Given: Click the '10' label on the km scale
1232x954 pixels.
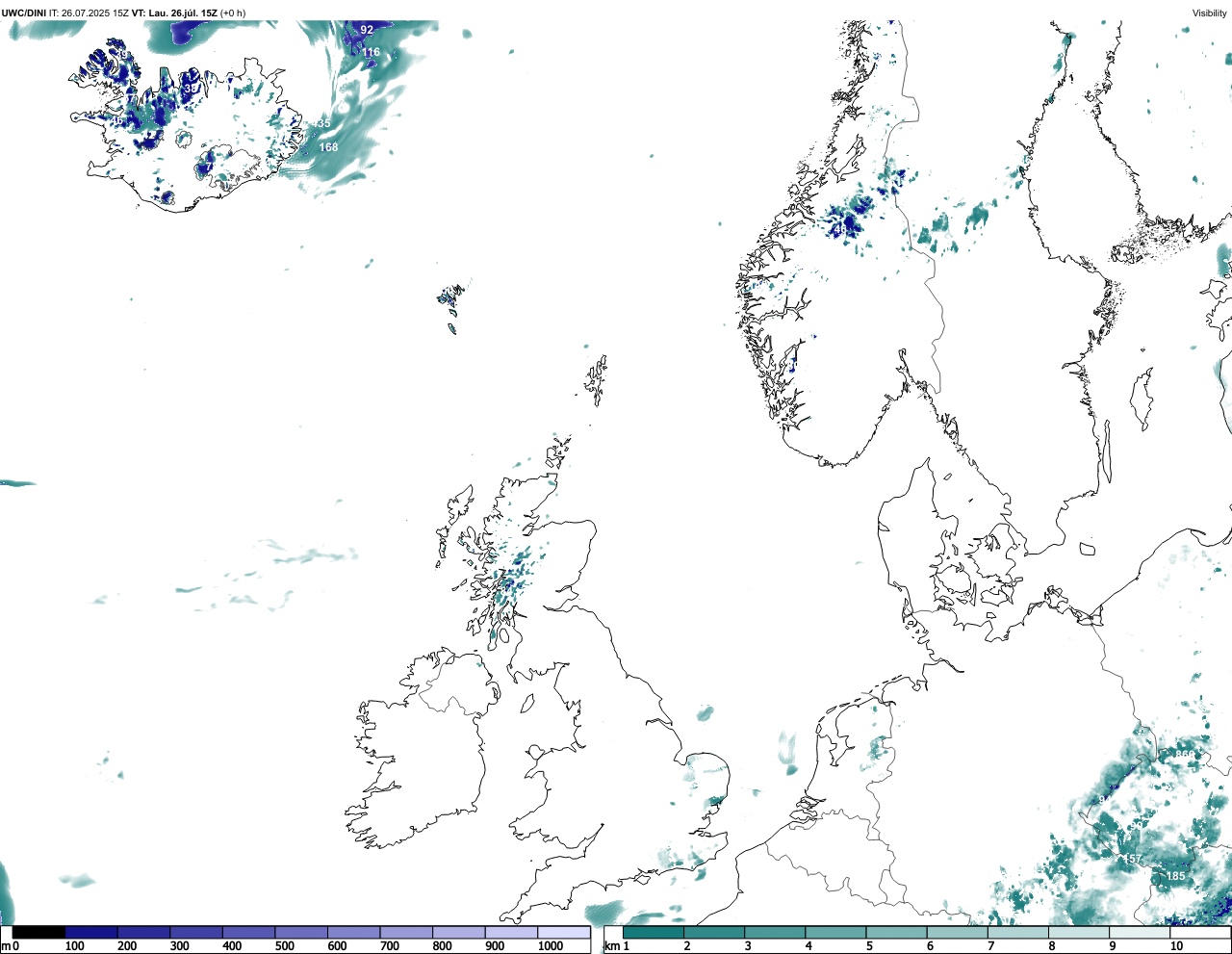Looking at the screenshot, I should pos(1176,947).
